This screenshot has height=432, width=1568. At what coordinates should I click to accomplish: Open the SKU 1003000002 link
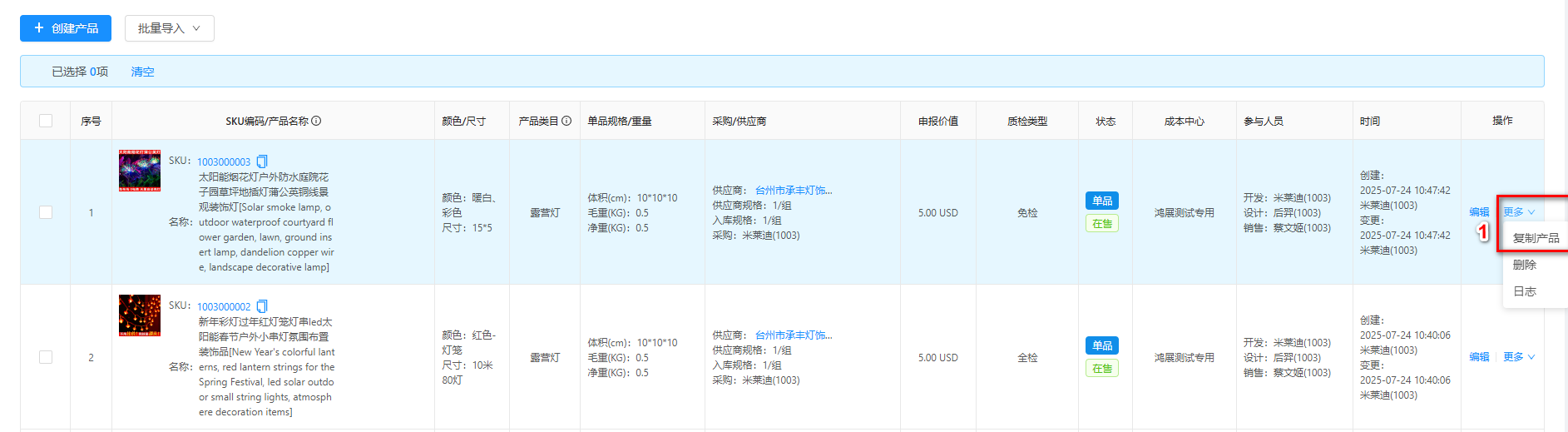coord(224,307)
